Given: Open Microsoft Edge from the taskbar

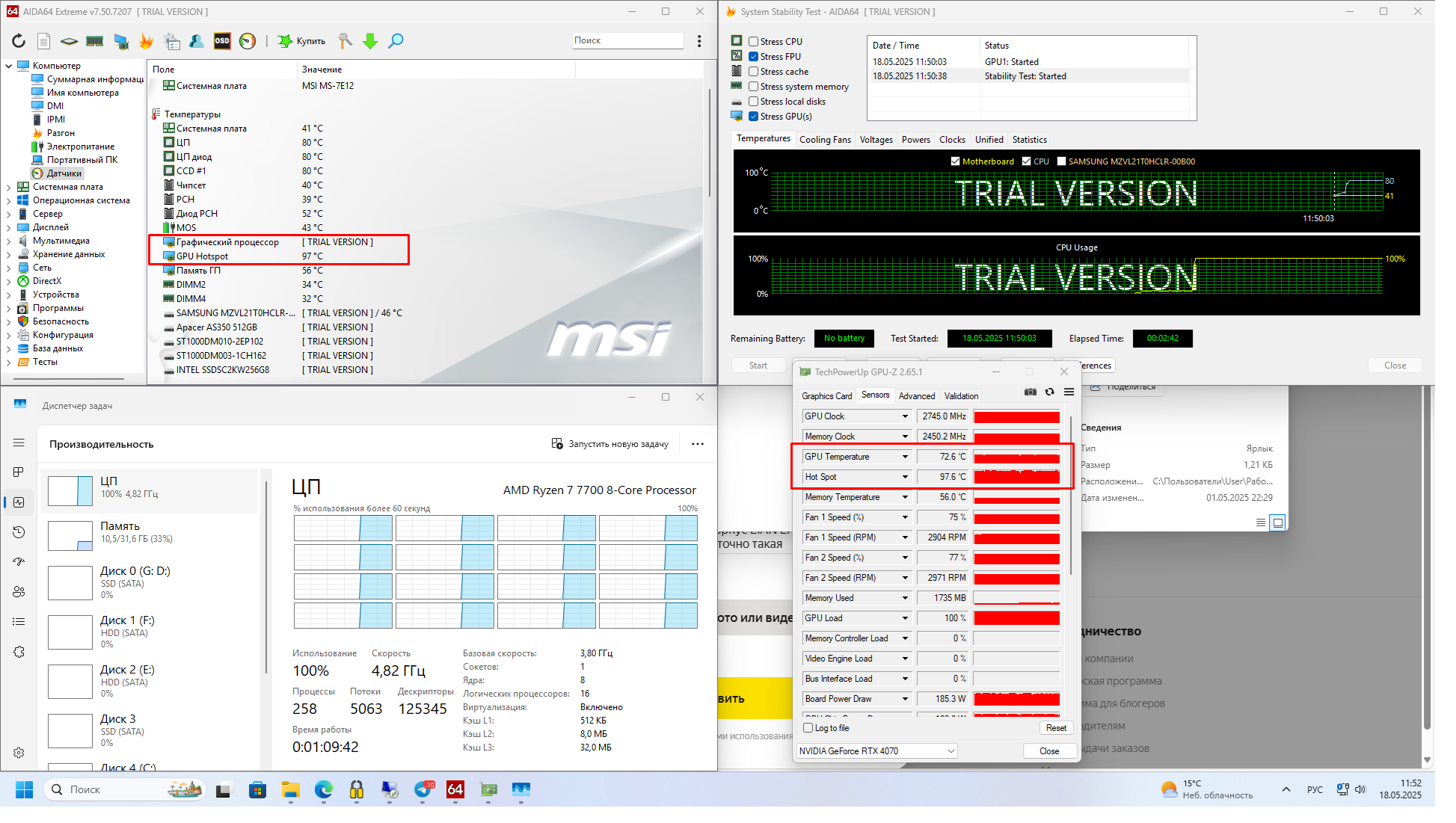Looking at the screenshot, I should (x=324, y=789).
